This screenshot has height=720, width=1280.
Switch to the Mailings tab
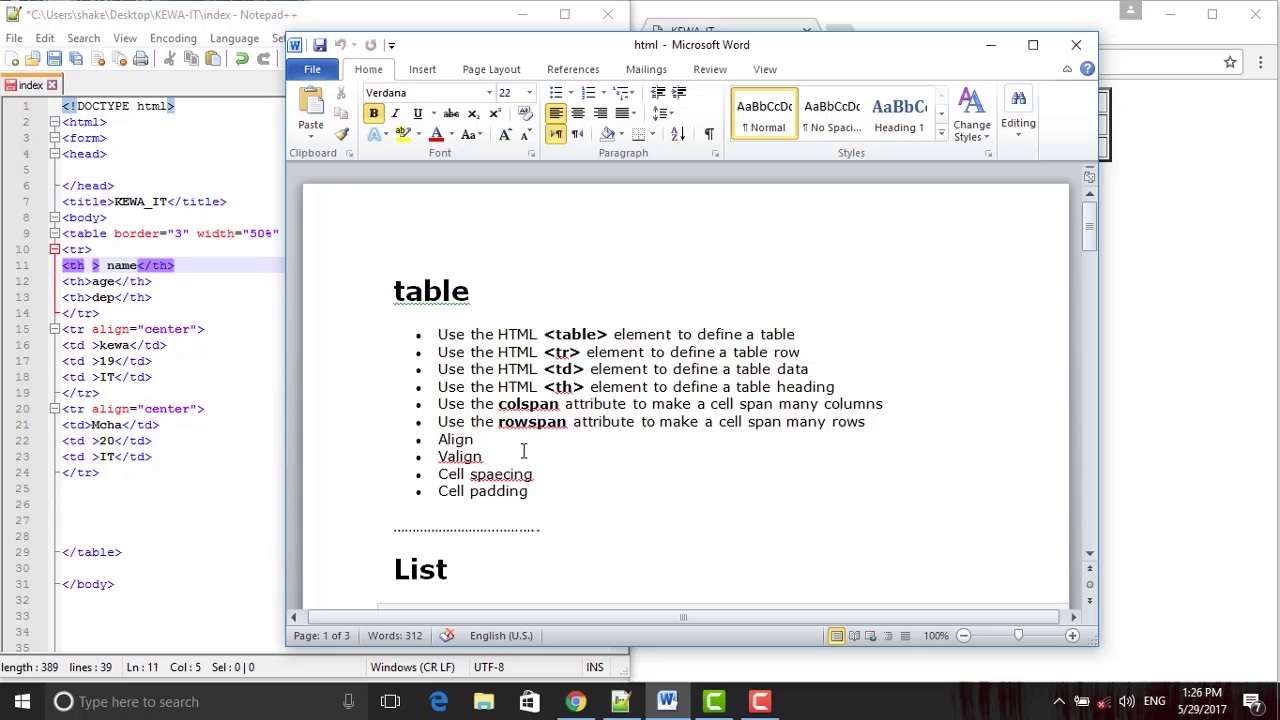(646, 69)
